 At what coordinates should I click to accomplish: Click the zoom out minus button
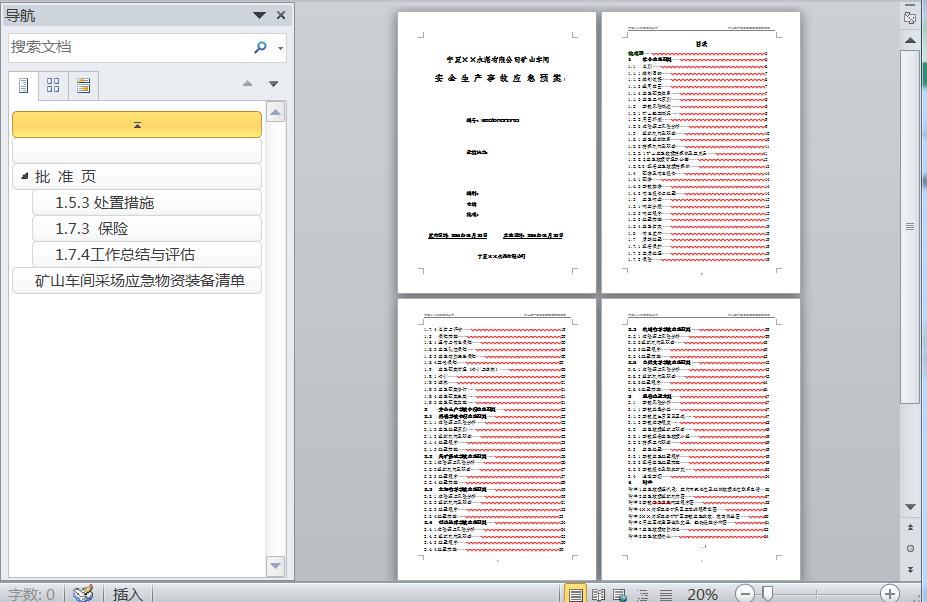coord(745,594)
